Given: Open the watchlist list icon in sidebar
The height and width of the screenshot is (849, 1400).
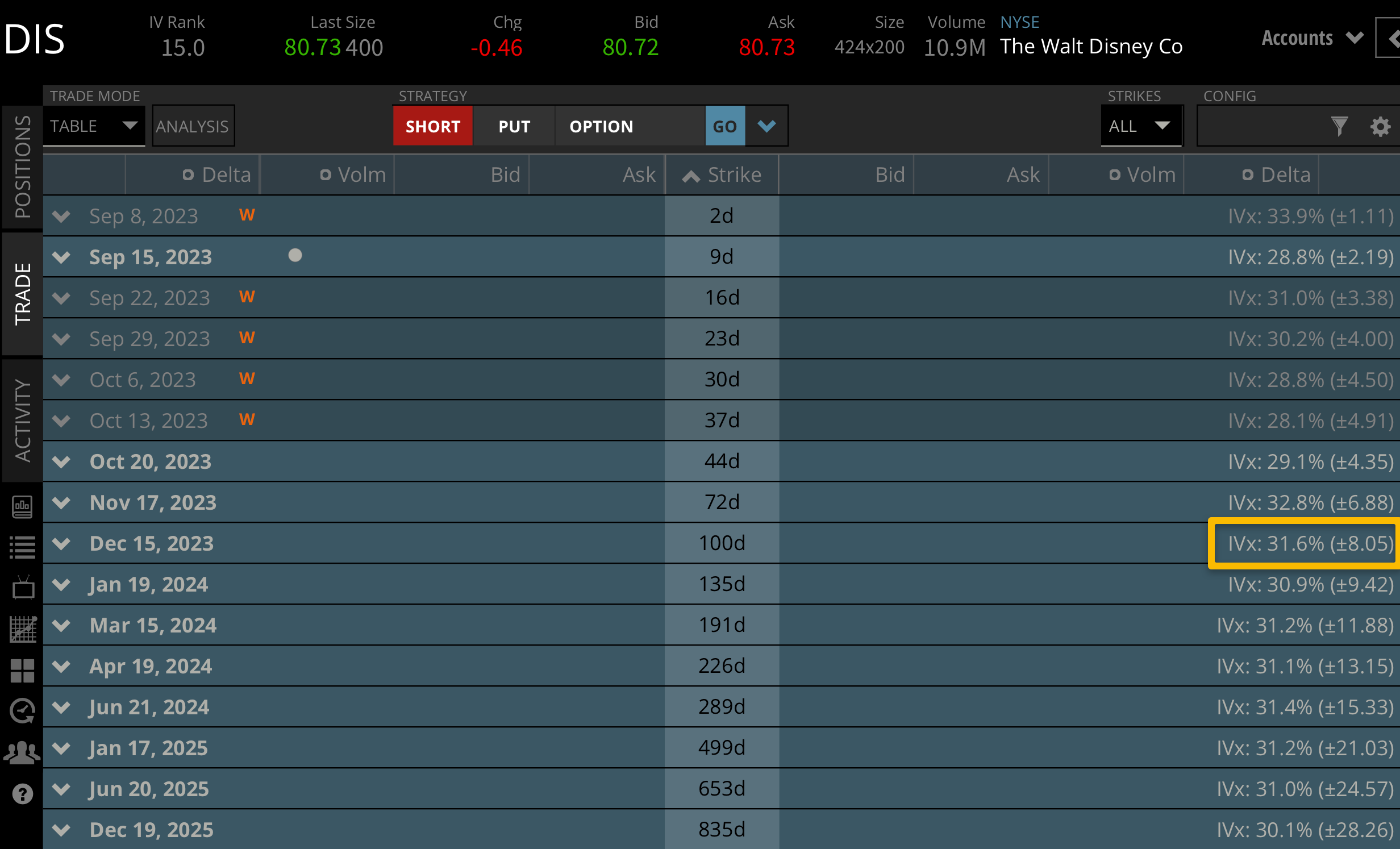Looking at the screenshot, I should (x=22, y=547).
